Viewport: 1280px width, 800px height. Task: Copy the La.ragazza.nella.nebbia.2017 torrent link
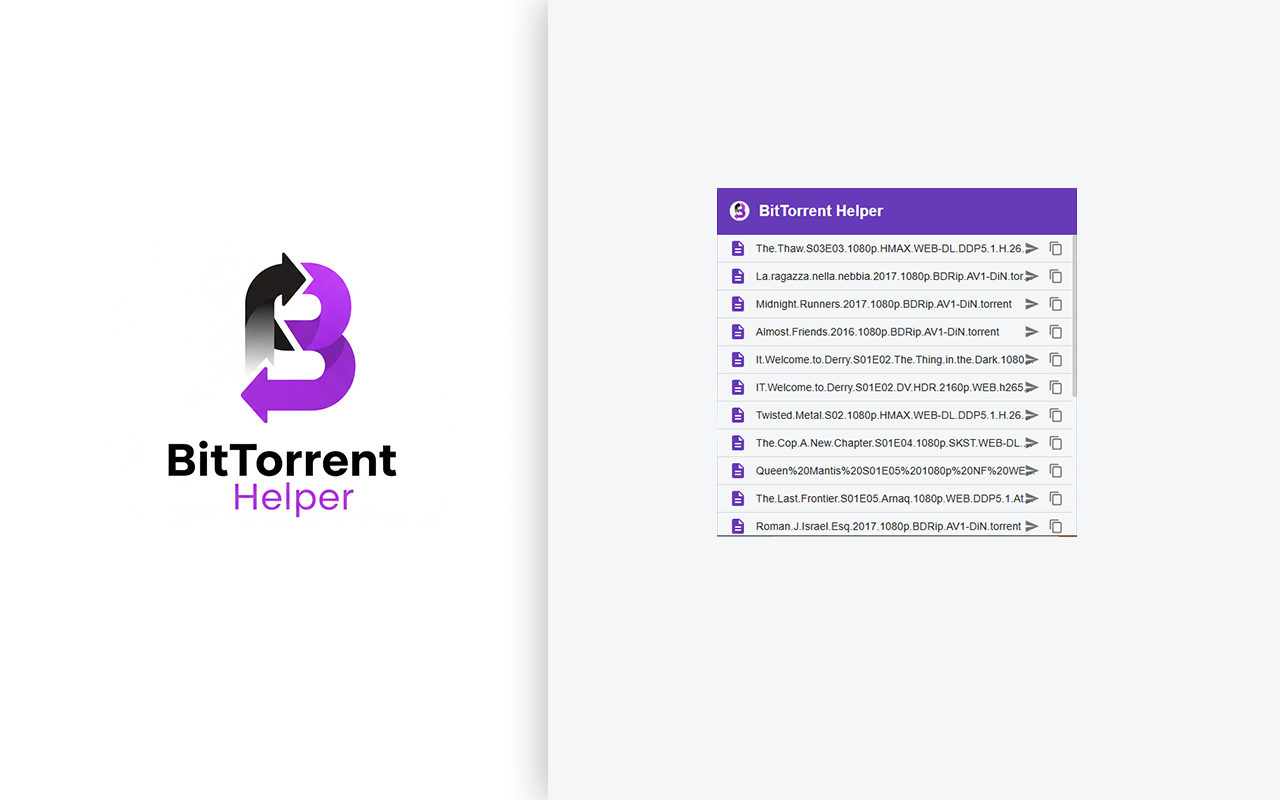(x=1056, y=276)
